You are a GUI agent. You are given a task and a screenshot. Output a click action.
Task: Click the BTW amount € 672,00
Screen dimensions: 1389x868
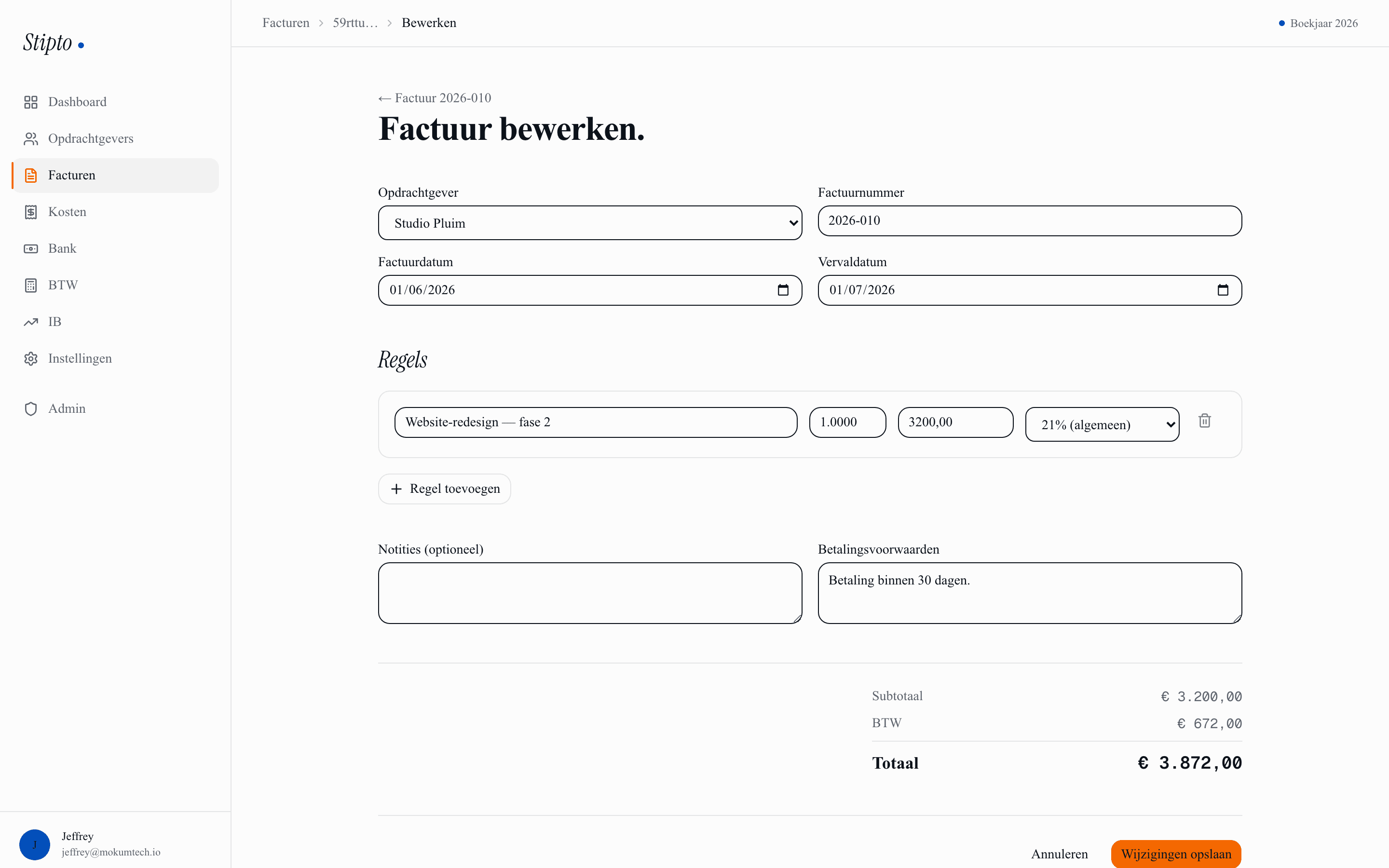tap(1210, 723)
